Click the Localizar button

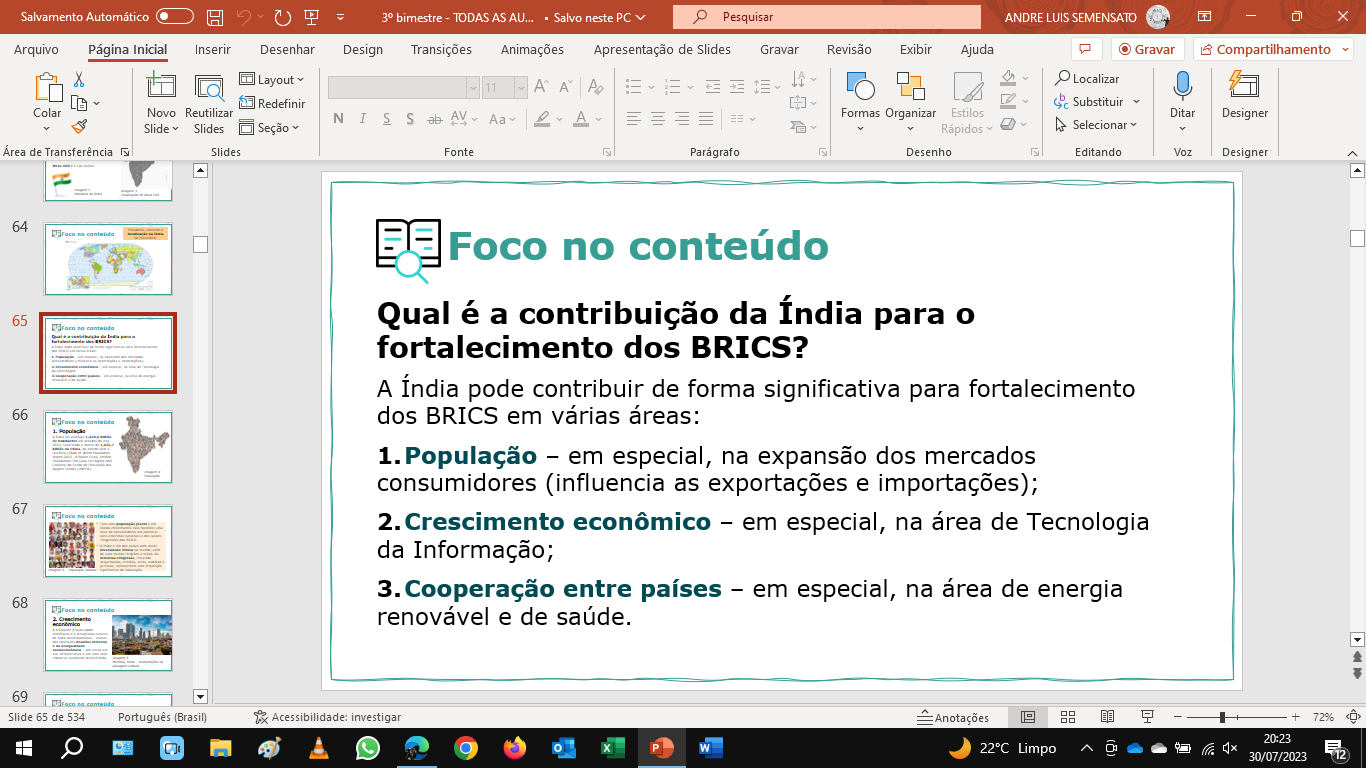(x=1087, y=78)
